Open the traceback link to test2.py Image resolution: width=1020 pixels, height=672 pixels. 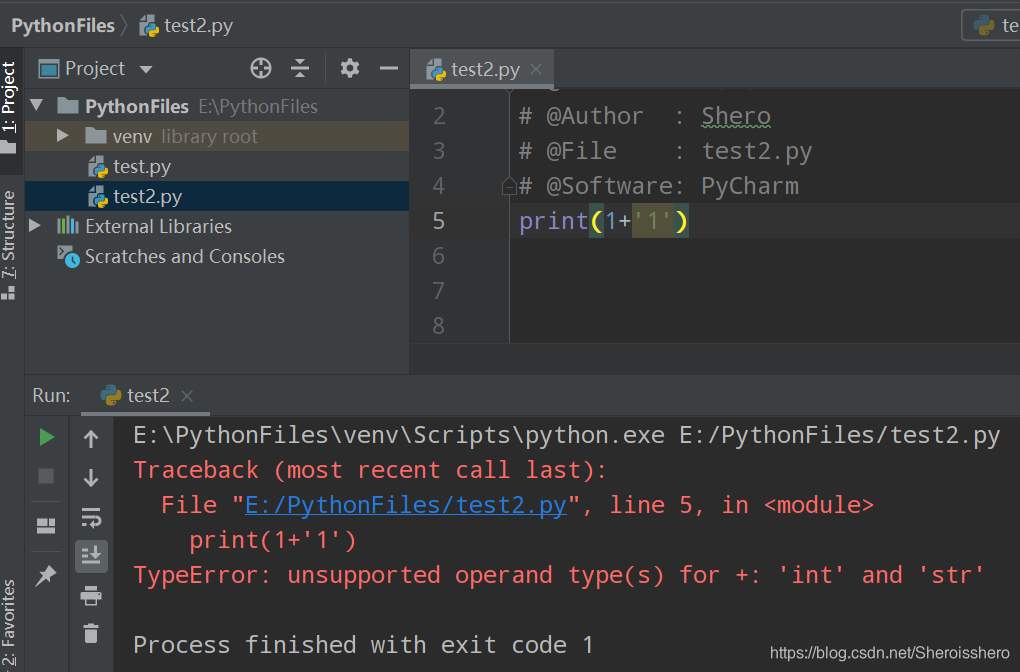click(x=405, y=504)
